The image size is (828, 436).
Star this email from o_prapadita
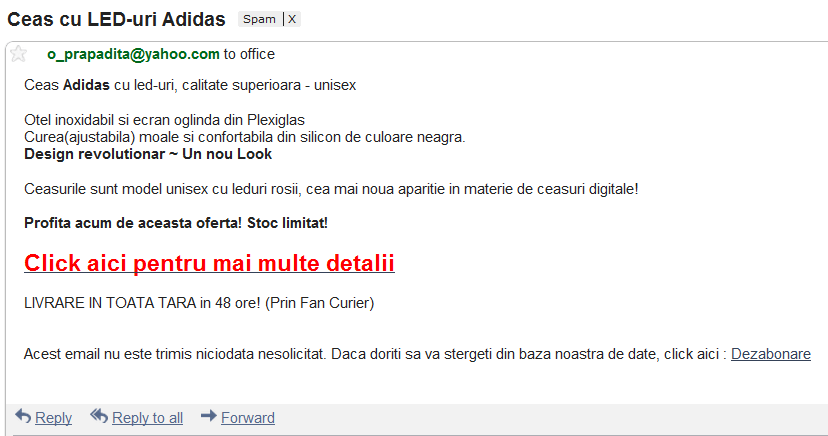(18, 54)
